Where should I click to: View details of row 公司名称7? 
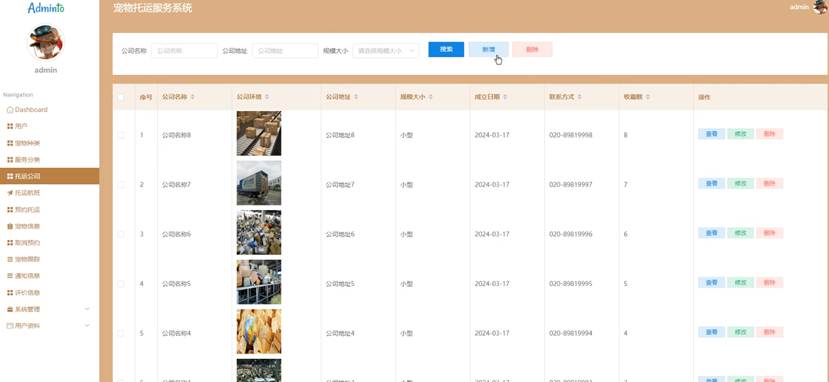(712, 183)
